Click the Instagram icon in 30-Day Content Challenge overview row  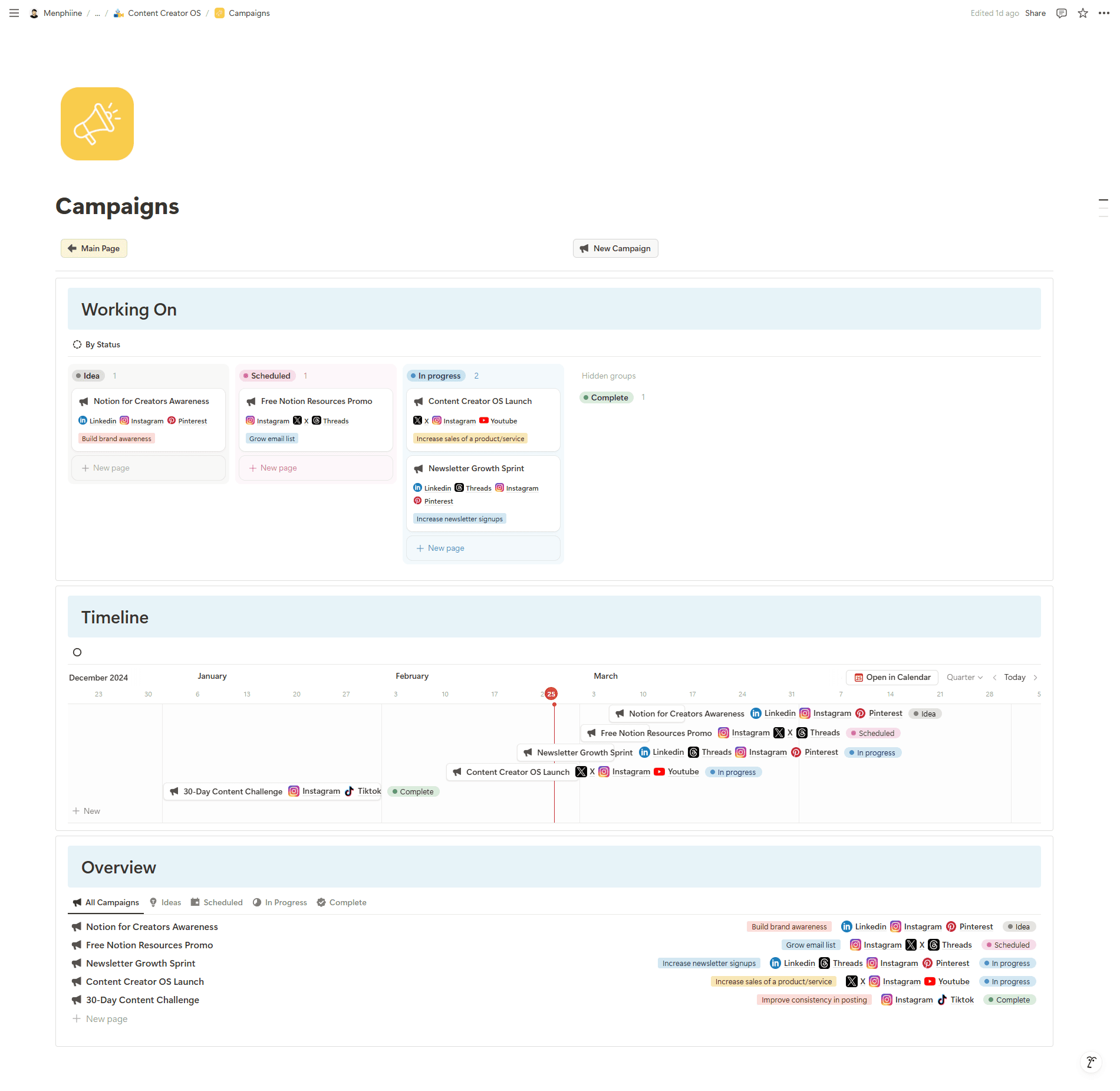tap(887, 1000)
